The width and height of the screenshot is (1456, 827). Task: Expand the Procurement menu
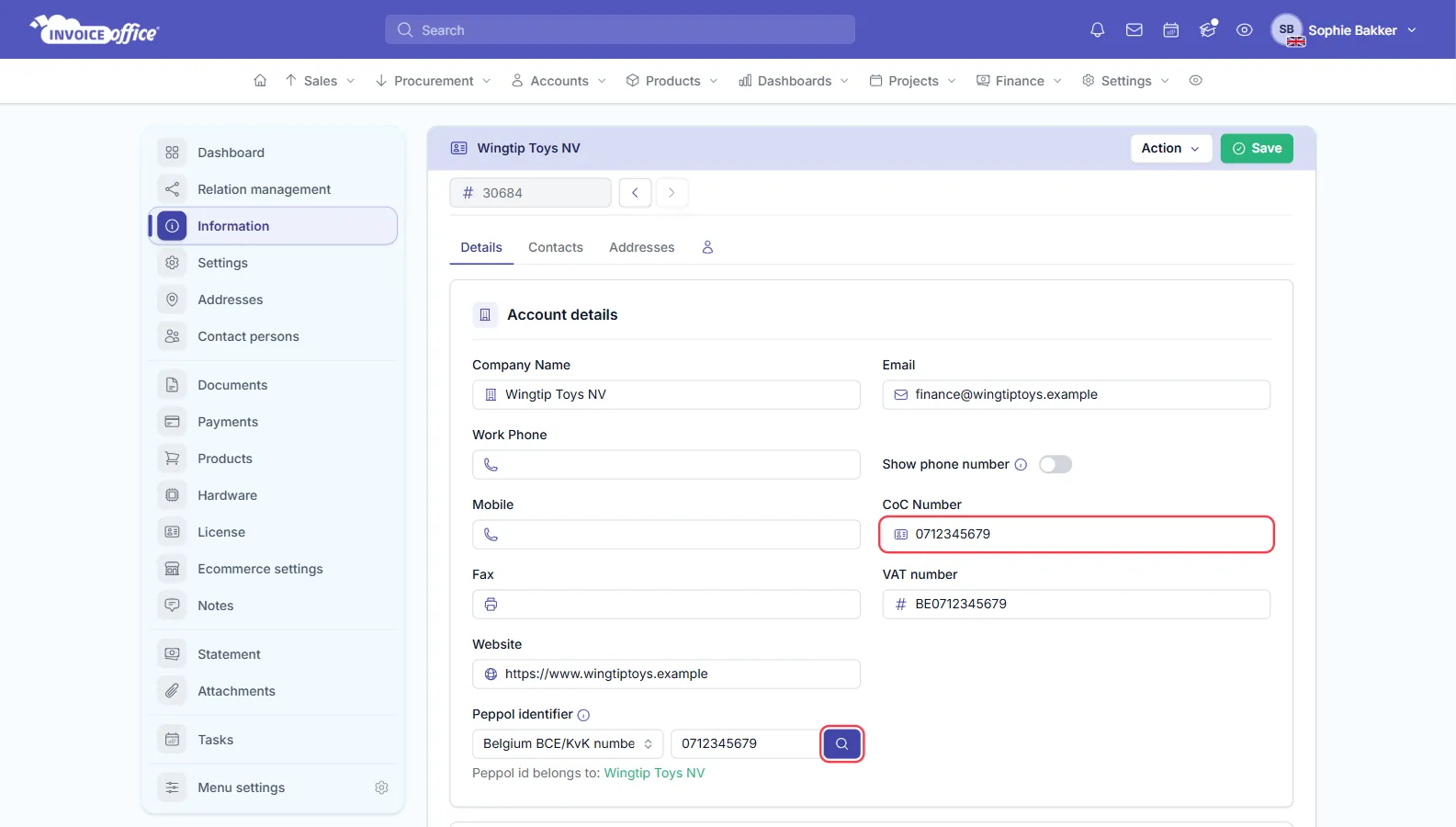point(433,81)
